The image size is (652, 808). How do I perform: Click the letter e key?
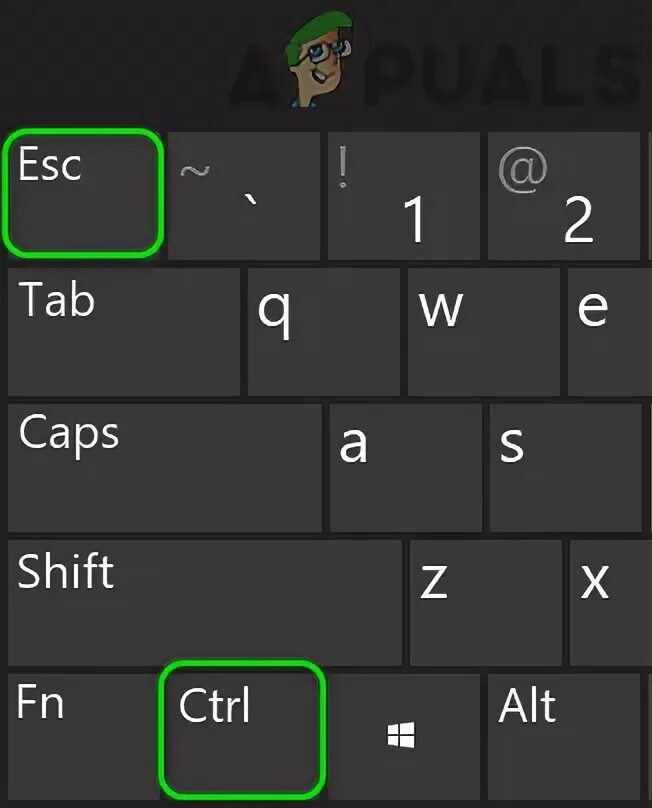[x=610, y=332]
